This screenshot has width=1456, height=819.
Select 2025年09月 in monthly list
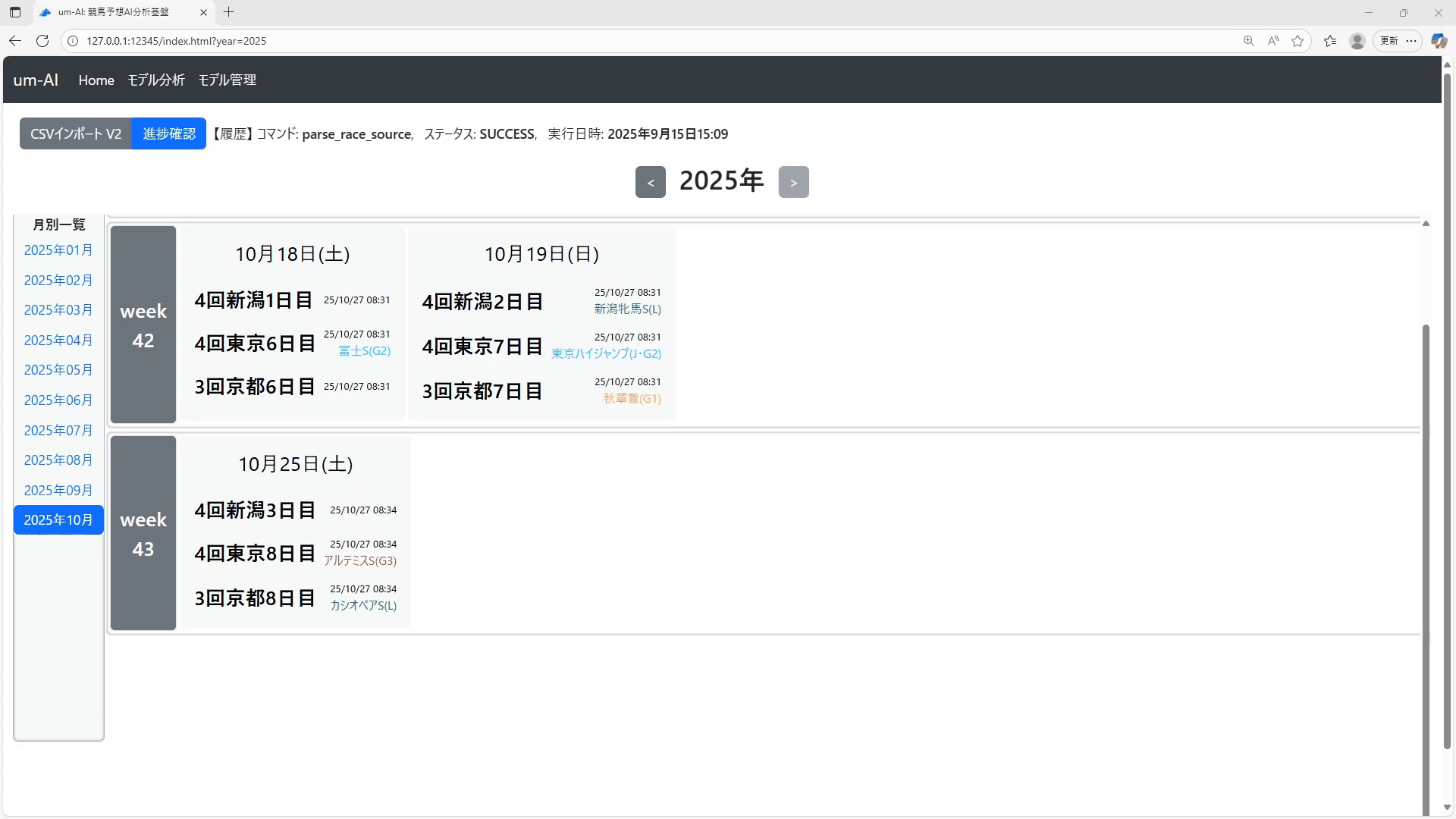pyautogui.click(x=58, y=490)
